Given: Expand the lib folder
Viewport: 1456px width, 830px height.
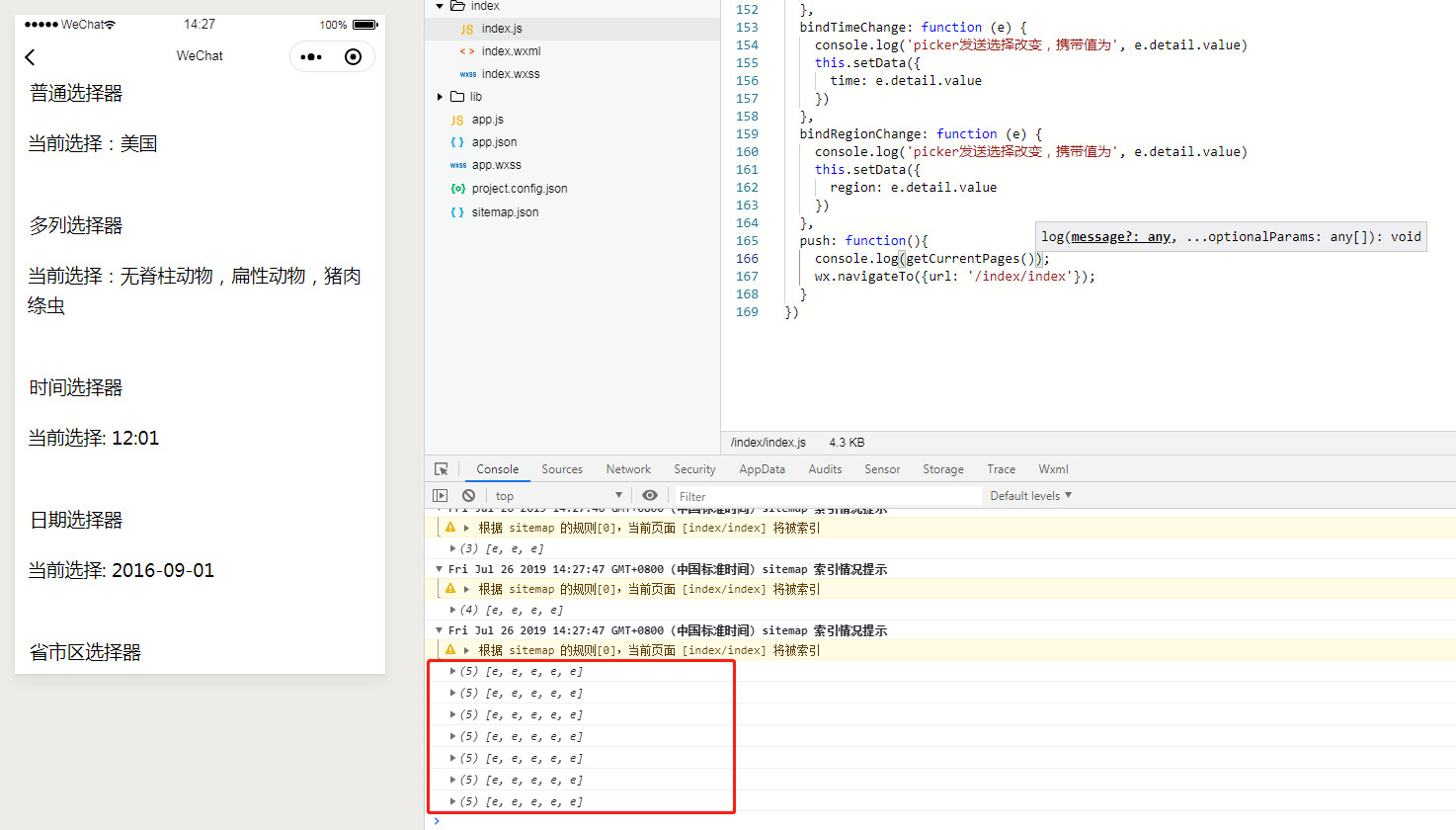Looking at the screenshot, I should click(x=441, y=97).
